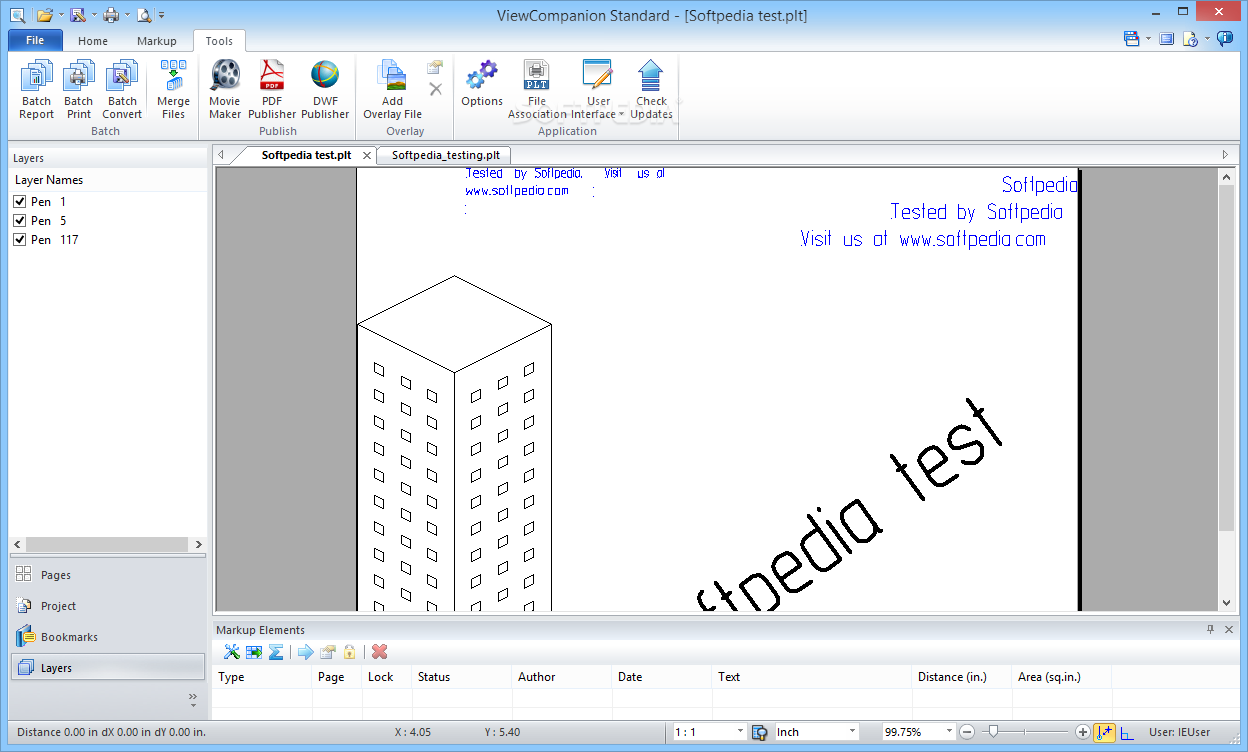Launch the Batch Print tool
The width and height of the screenshot is (1248, 752).
pyautogui.click(x=79, y=90)
